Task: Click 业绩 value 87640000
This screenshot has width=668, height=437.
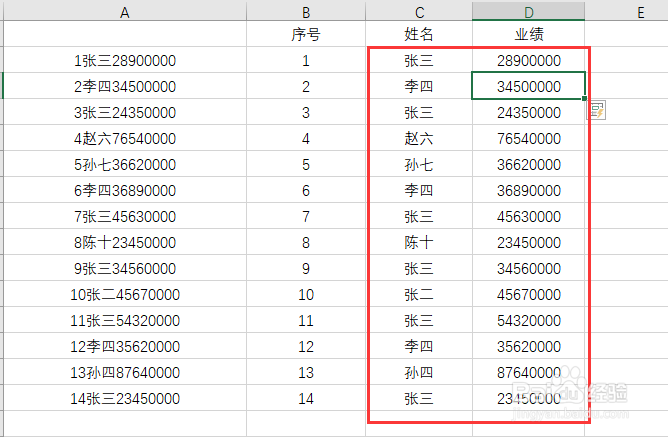Action: tap(529, 372)
